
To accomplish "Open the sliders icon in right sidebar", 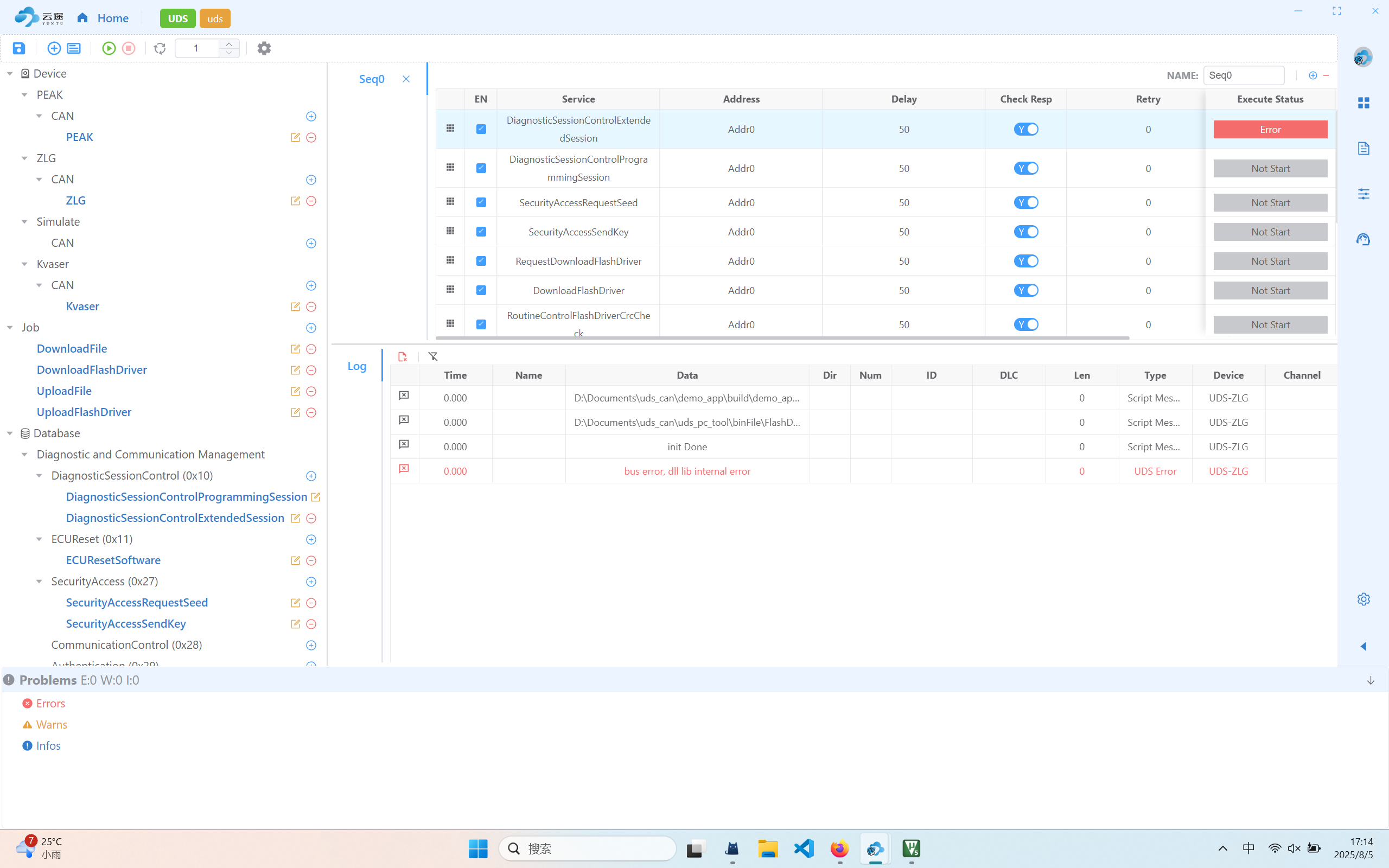I will coord(1363,194).
